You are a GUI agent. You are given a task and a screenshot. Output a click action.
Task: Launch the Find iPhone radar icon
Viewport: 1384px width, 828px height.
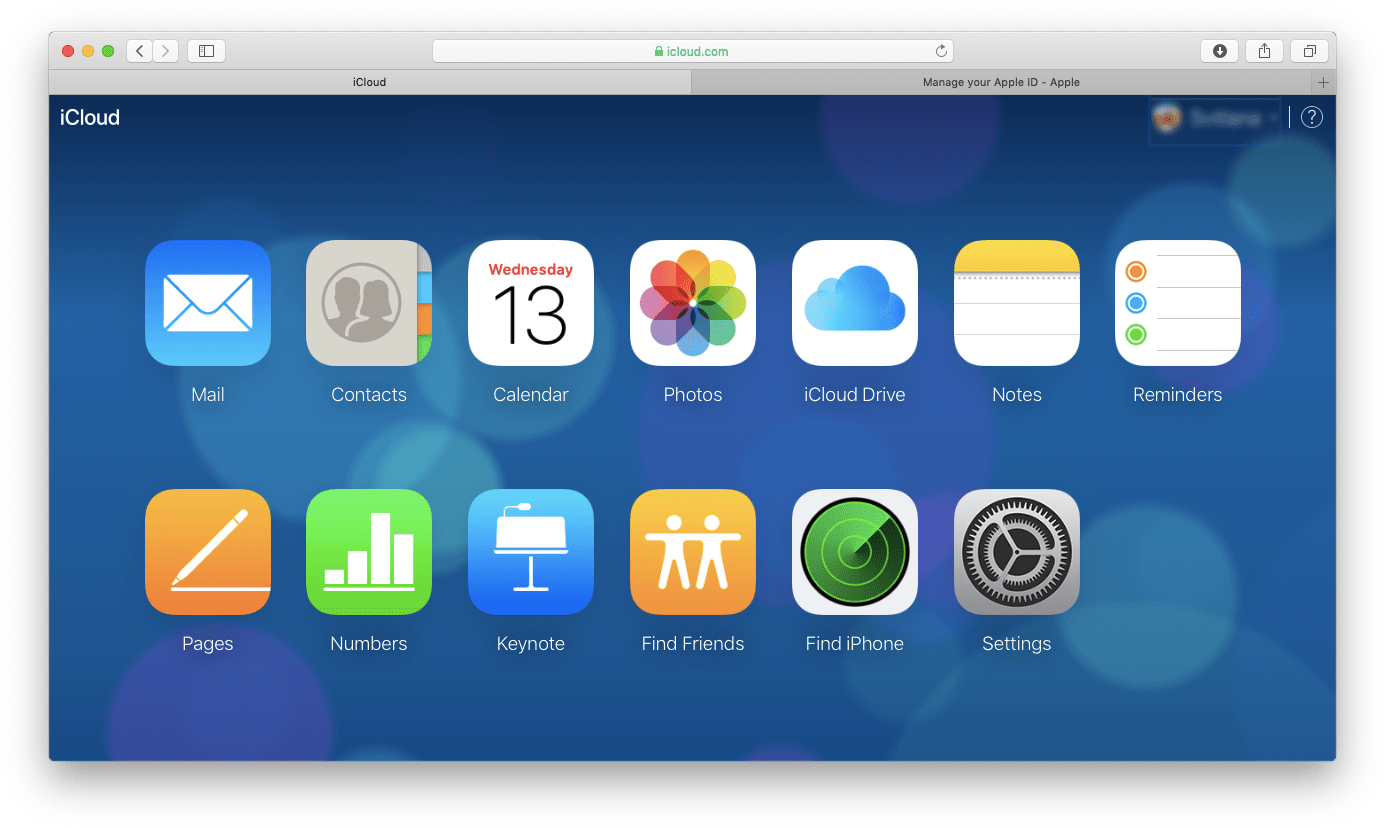pos(855,552)
